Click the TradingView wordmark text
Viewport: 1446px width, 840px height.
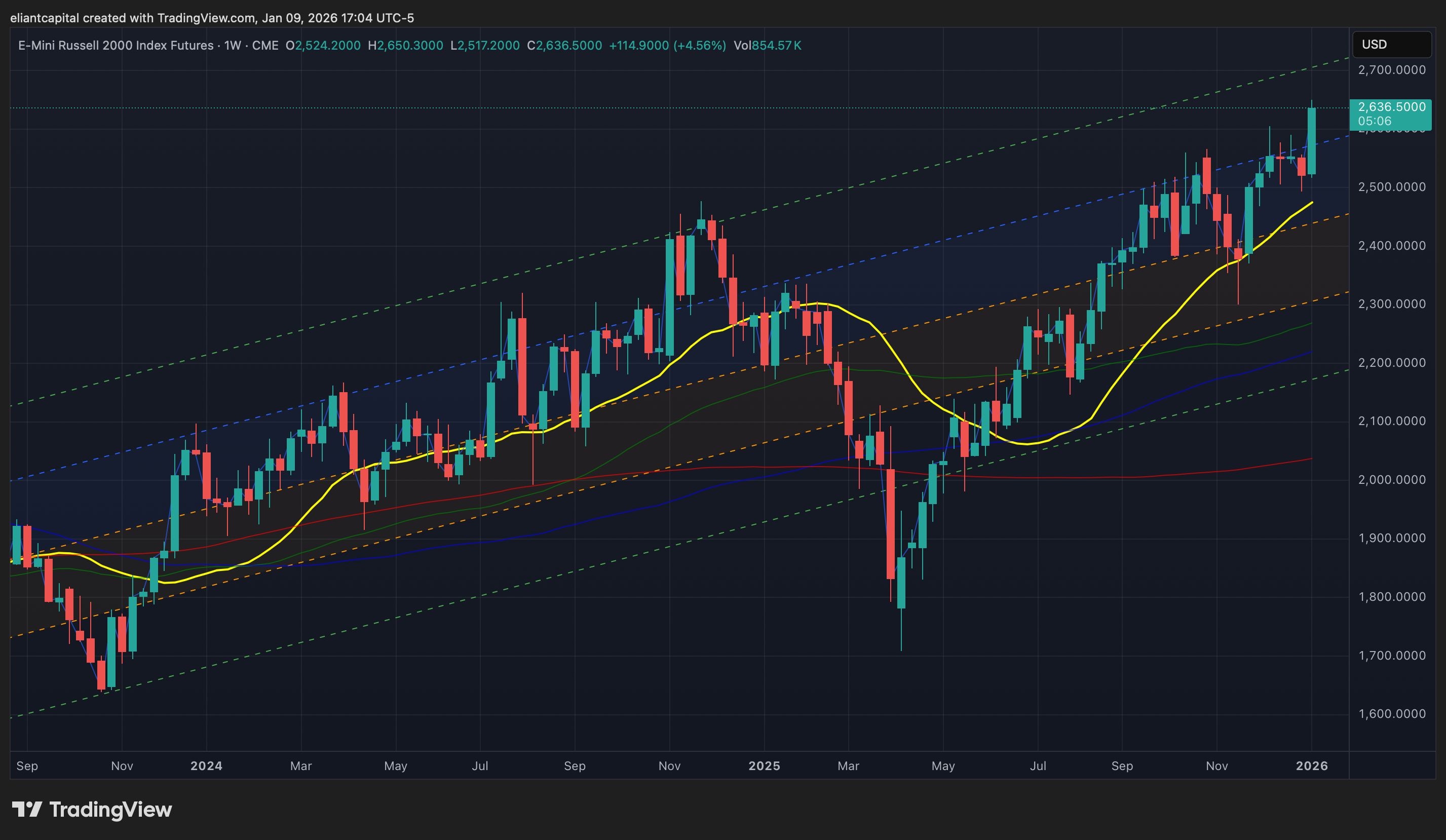click(110, 810)
